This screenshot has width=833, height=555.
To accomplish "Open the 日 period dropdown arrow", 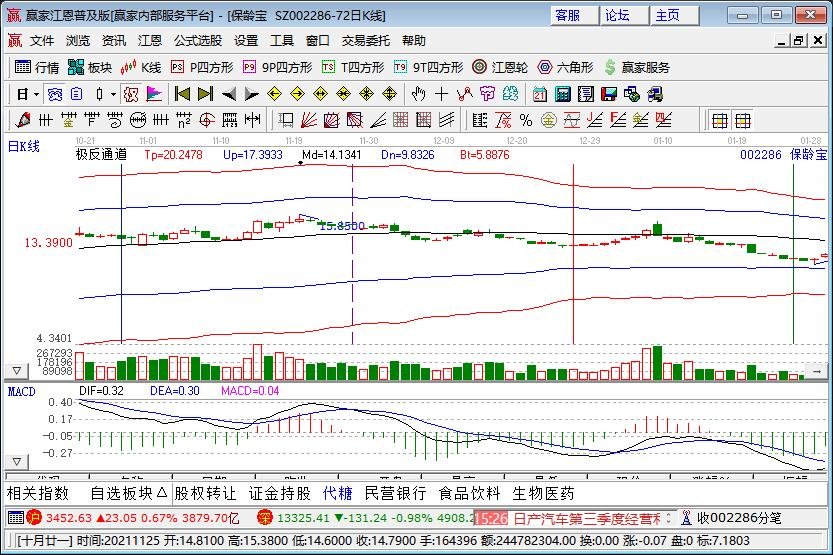I will point(37,95).
